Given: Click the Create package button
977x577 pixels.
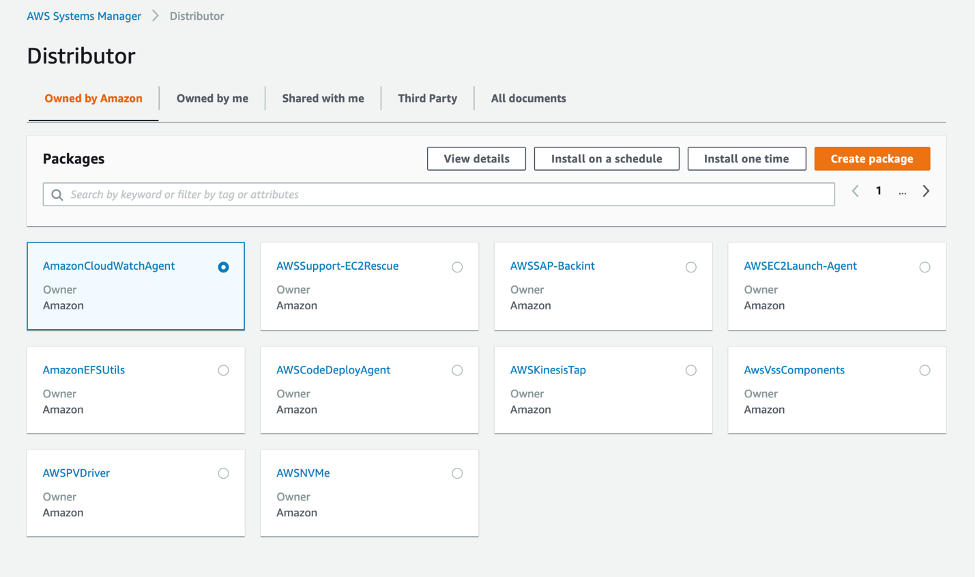Looking at the screenshot, I should tap(869, 158).
